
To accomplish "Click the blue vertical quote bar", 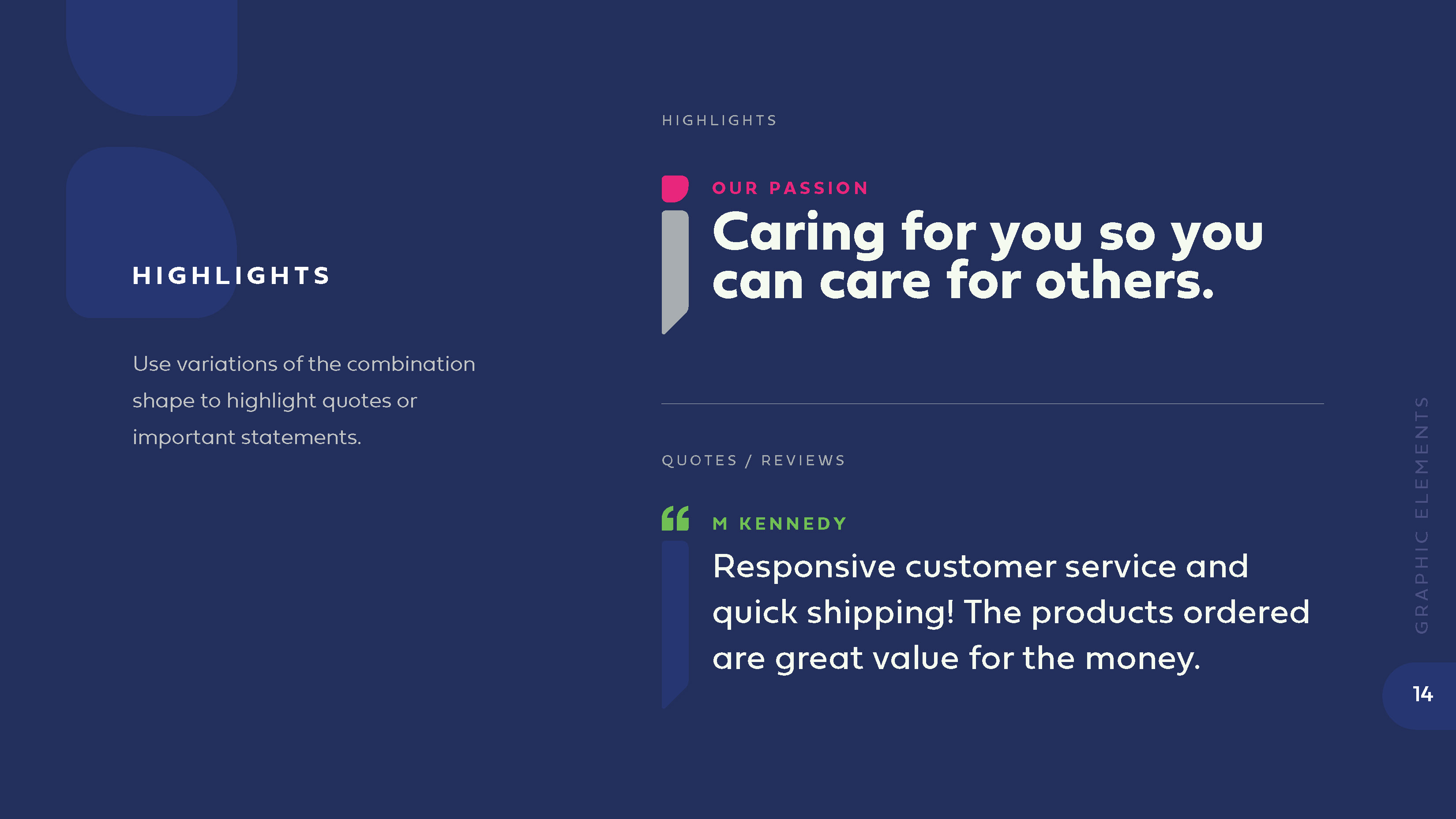I will tap(675, 625).
